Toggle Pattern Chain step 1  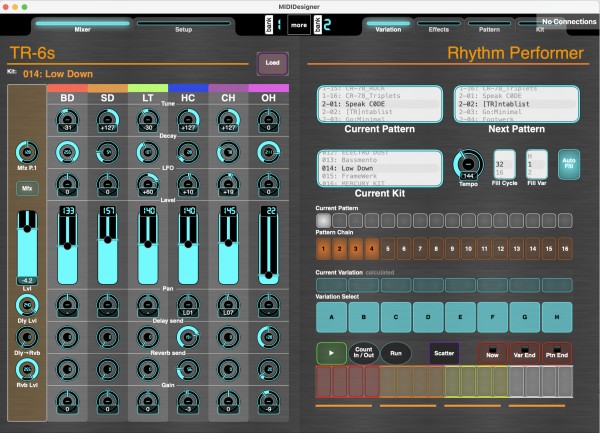tap(323, 249)
